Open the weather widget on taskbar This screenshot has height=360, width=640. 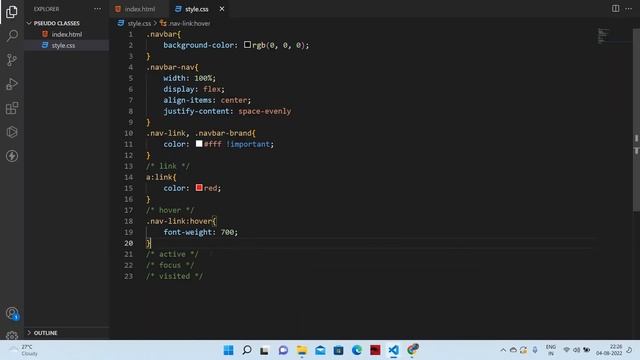(x=24, y=350)
